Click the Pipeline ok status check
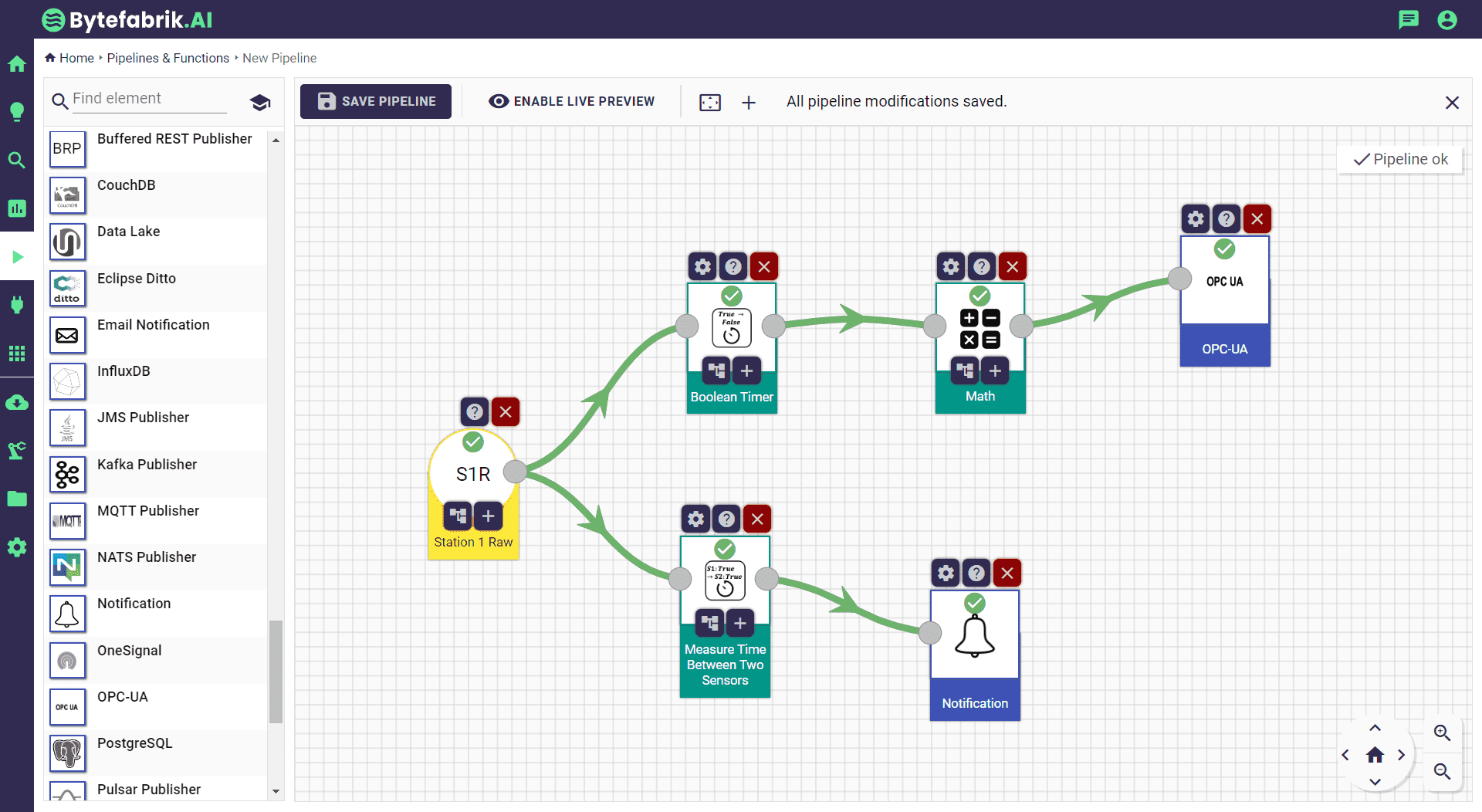 coord(1400,160)
